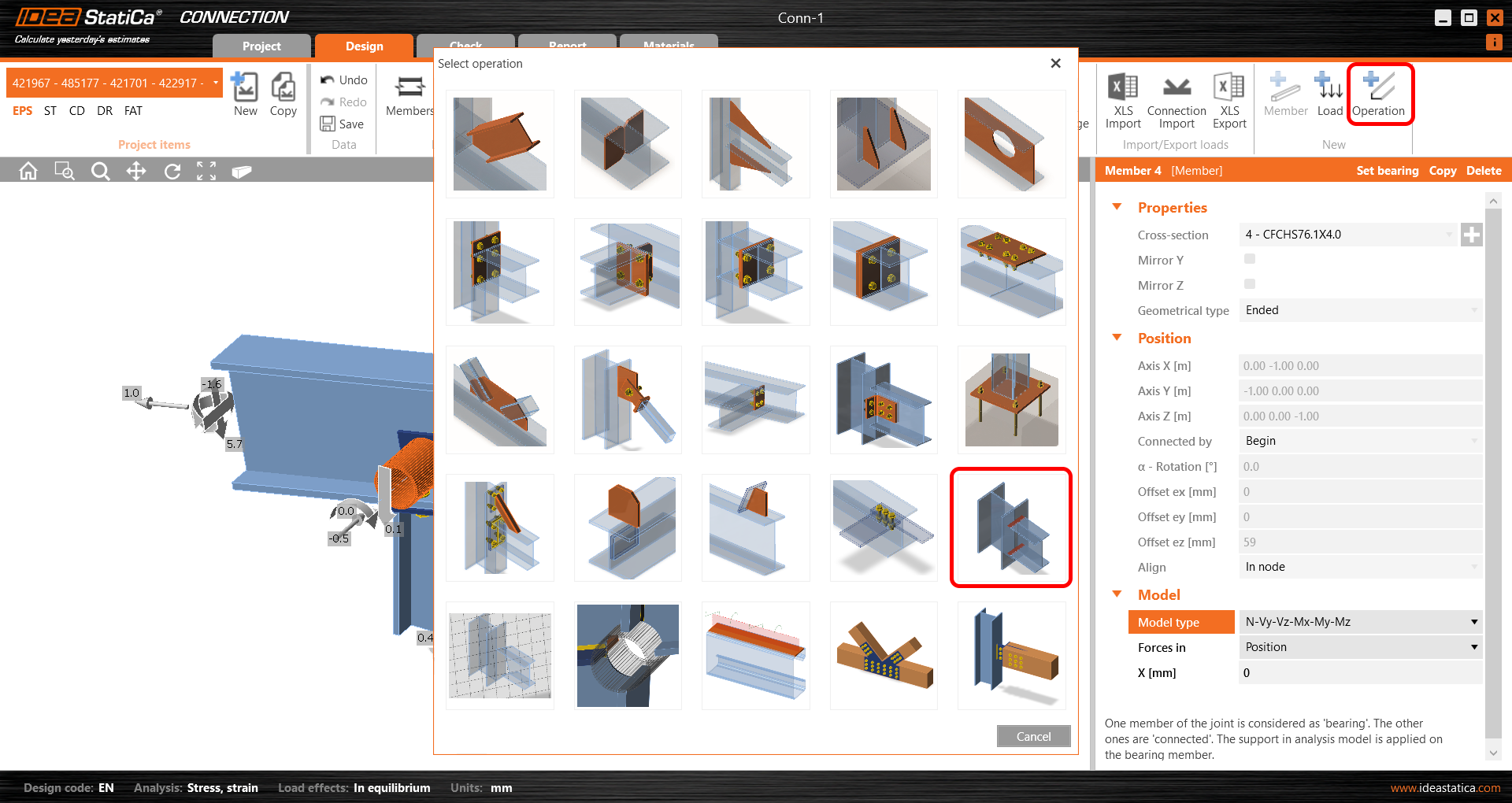
Task: Open the www.ideastatica.com link
Action: click(x=1446, y=788)
